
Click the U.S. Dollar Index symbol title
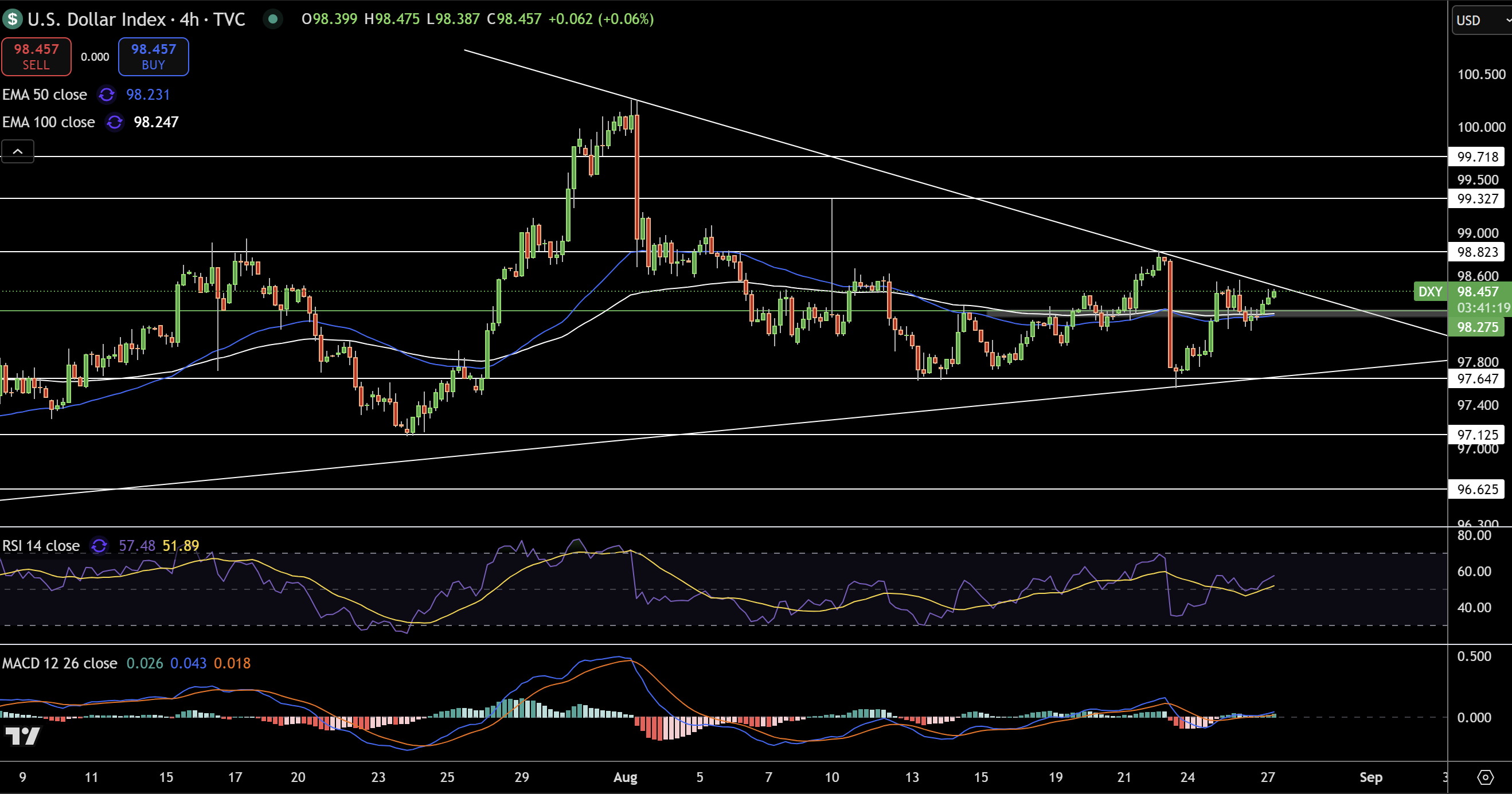(x=96, y=19)
